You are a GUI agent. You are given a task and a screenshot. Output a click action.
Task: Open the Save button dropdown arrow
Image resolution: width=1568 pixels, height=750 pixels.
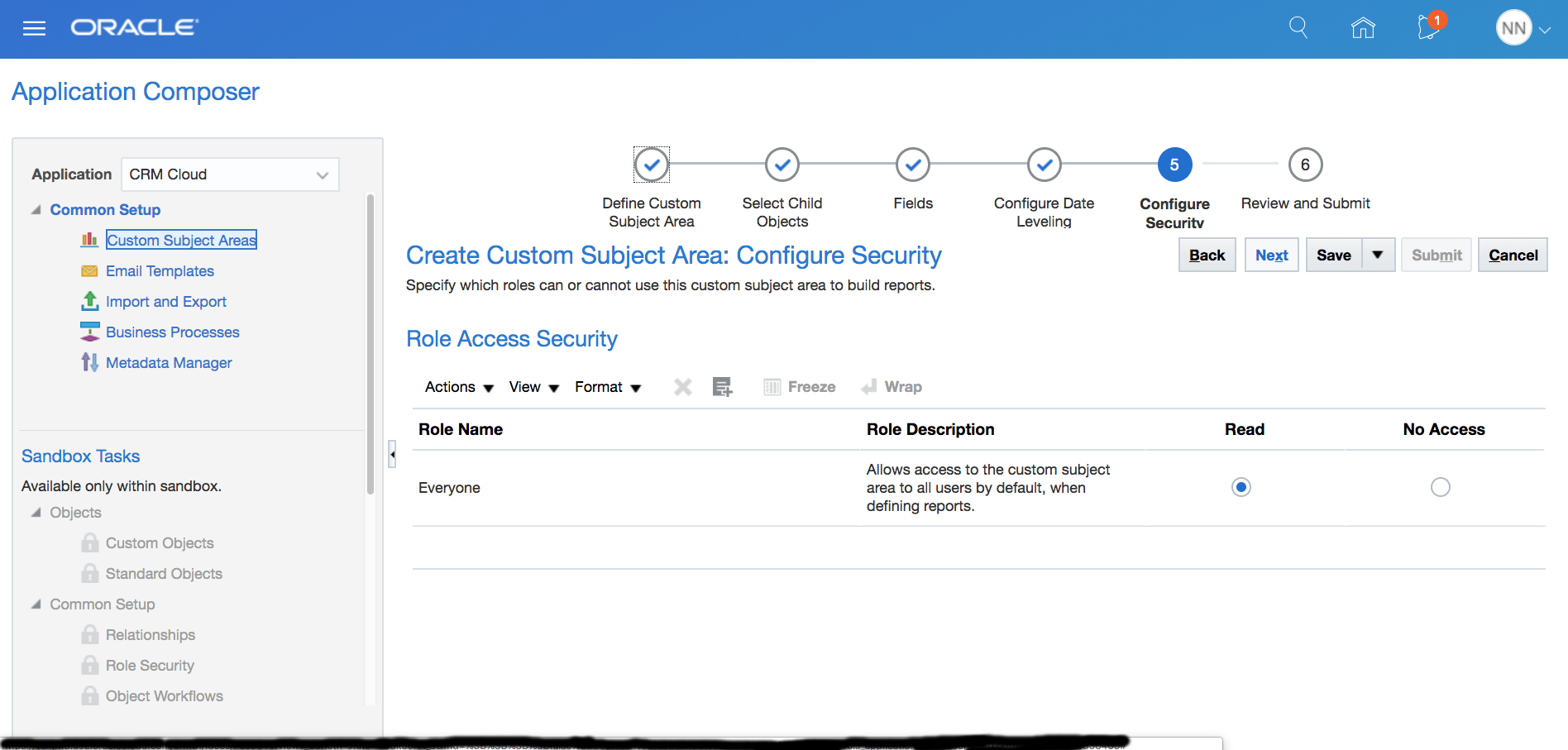tap(1378, 255)
